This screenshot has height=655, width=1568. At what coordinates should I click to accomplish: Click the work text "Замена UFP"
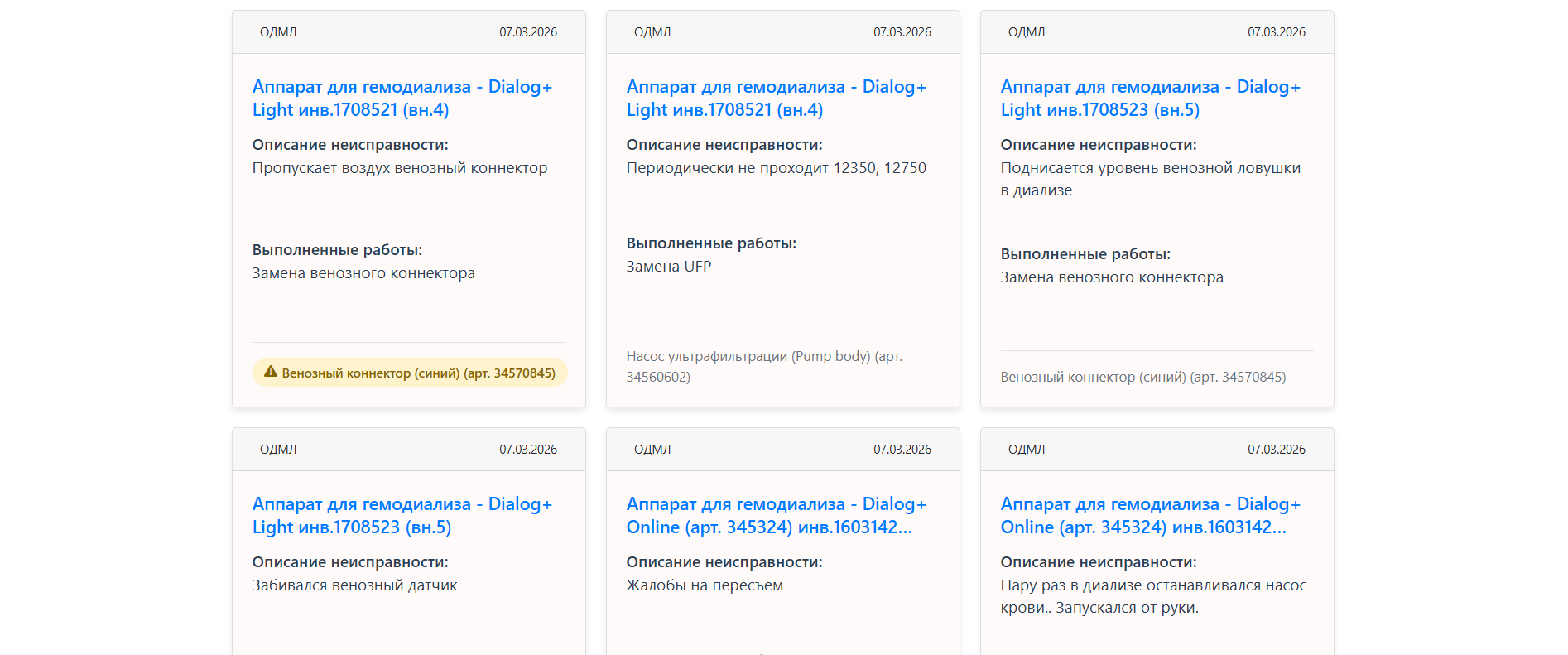pyautogui.click(x=669, y=267)
